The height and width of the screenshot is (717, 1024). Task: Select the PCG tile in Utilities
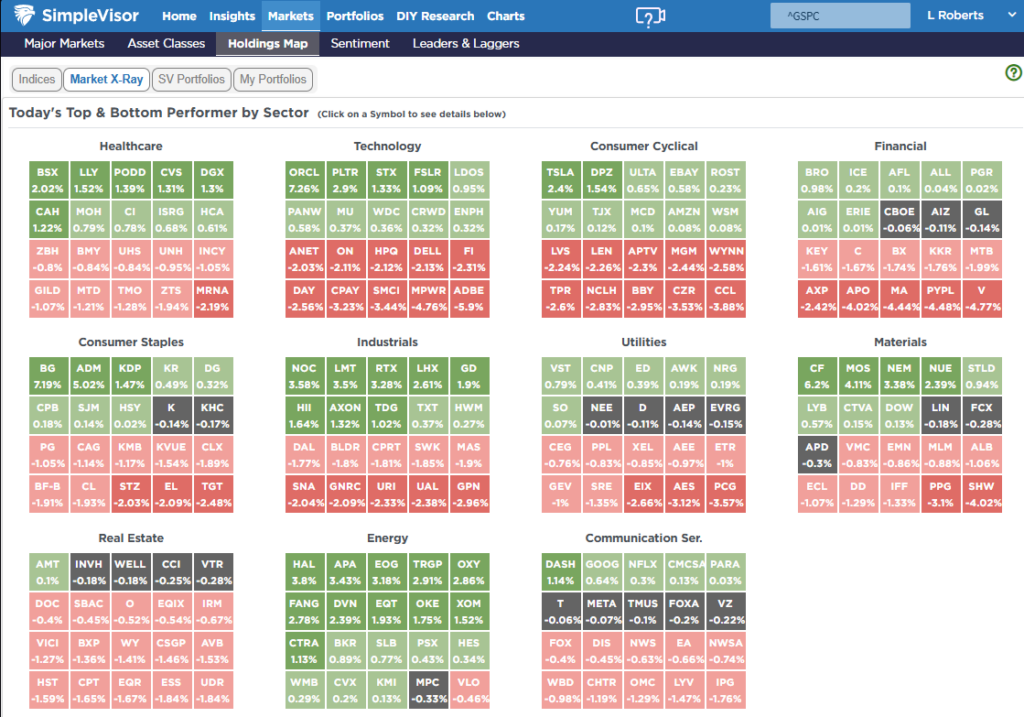725,494
